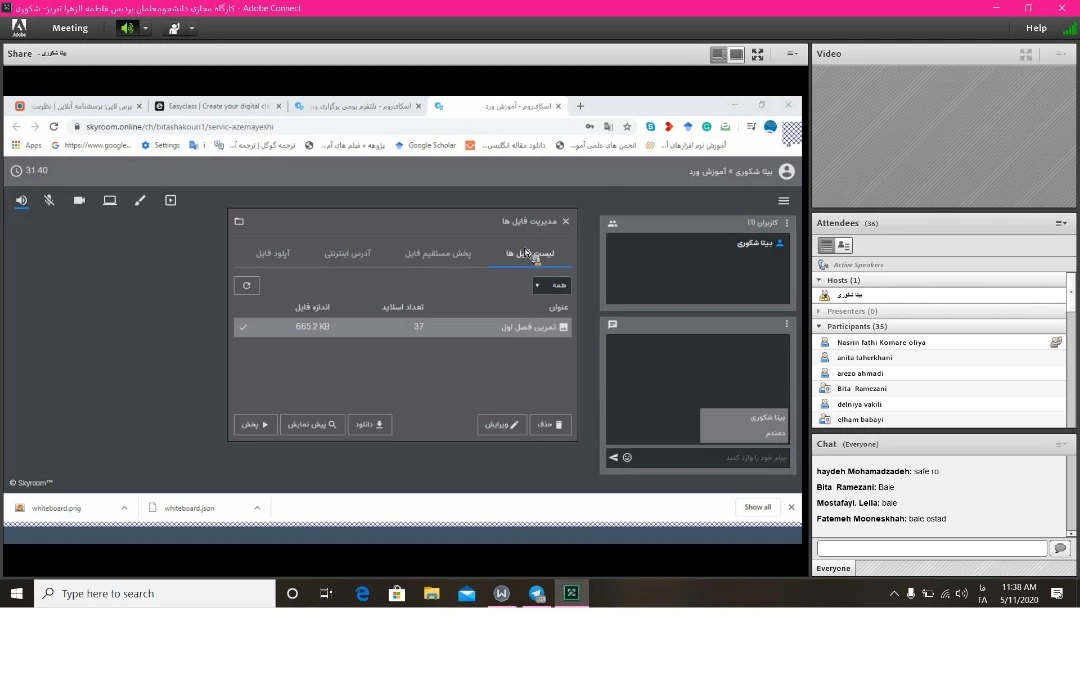
Task: Switch Share pod to full screen
Action: click(x=757, y=54)
